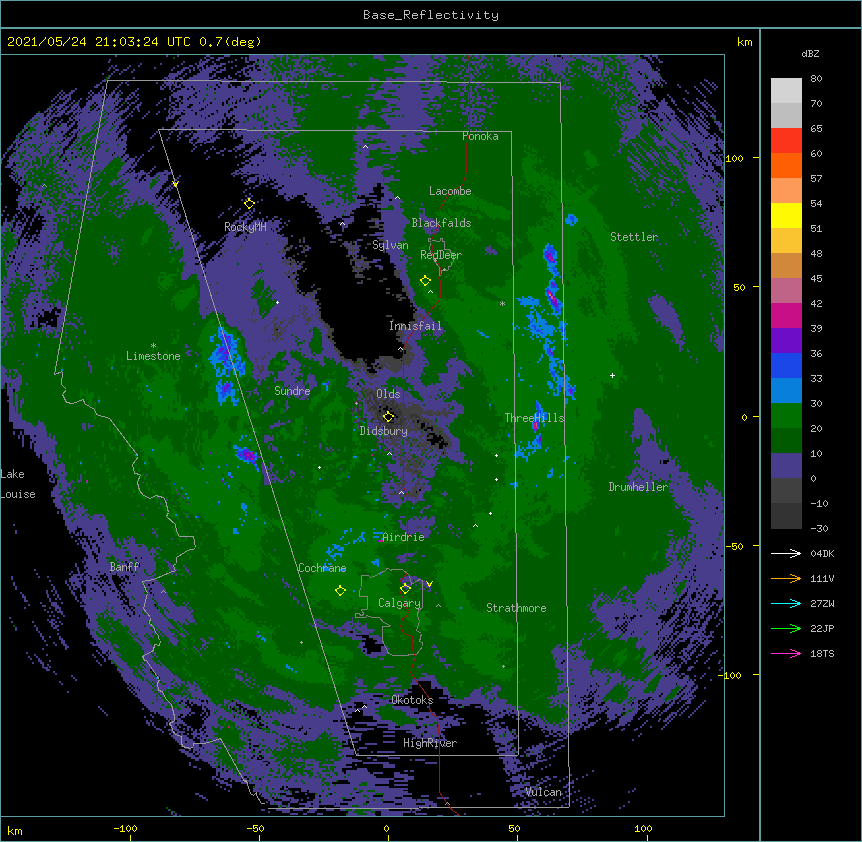
Task: Click the Vulcan label
Action: (543, 792)
